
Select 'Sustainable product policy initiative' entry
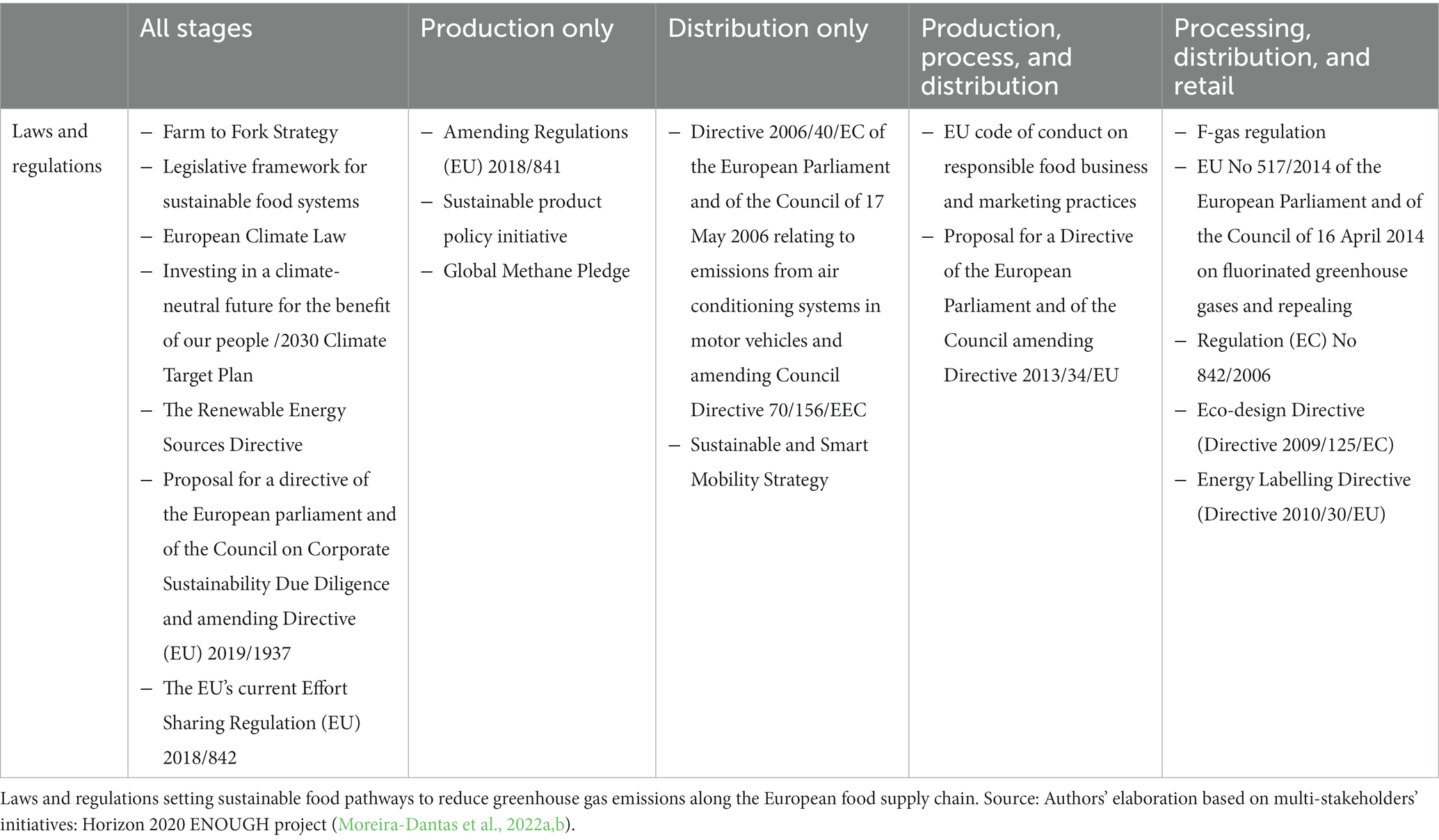point(522,219)
